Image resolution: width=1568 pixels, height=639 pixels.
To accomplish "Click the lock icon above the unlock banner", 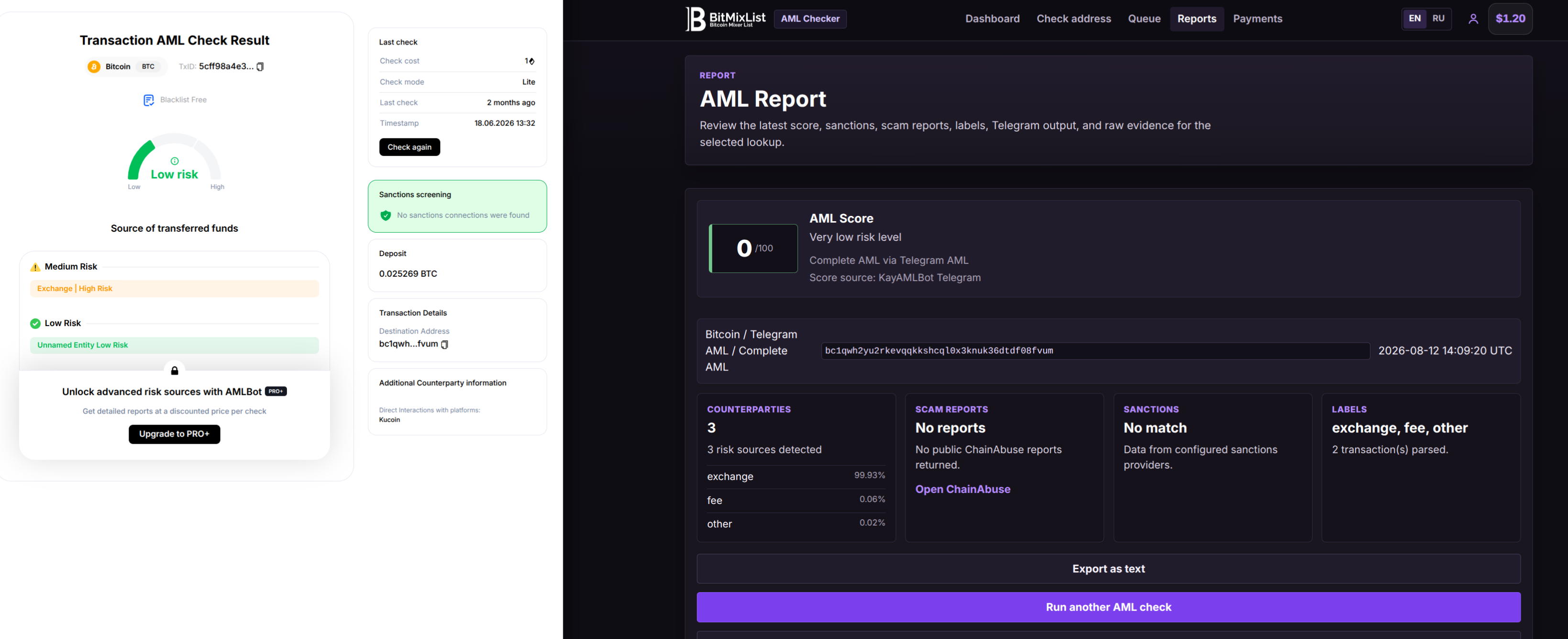I will click(175, 370).
